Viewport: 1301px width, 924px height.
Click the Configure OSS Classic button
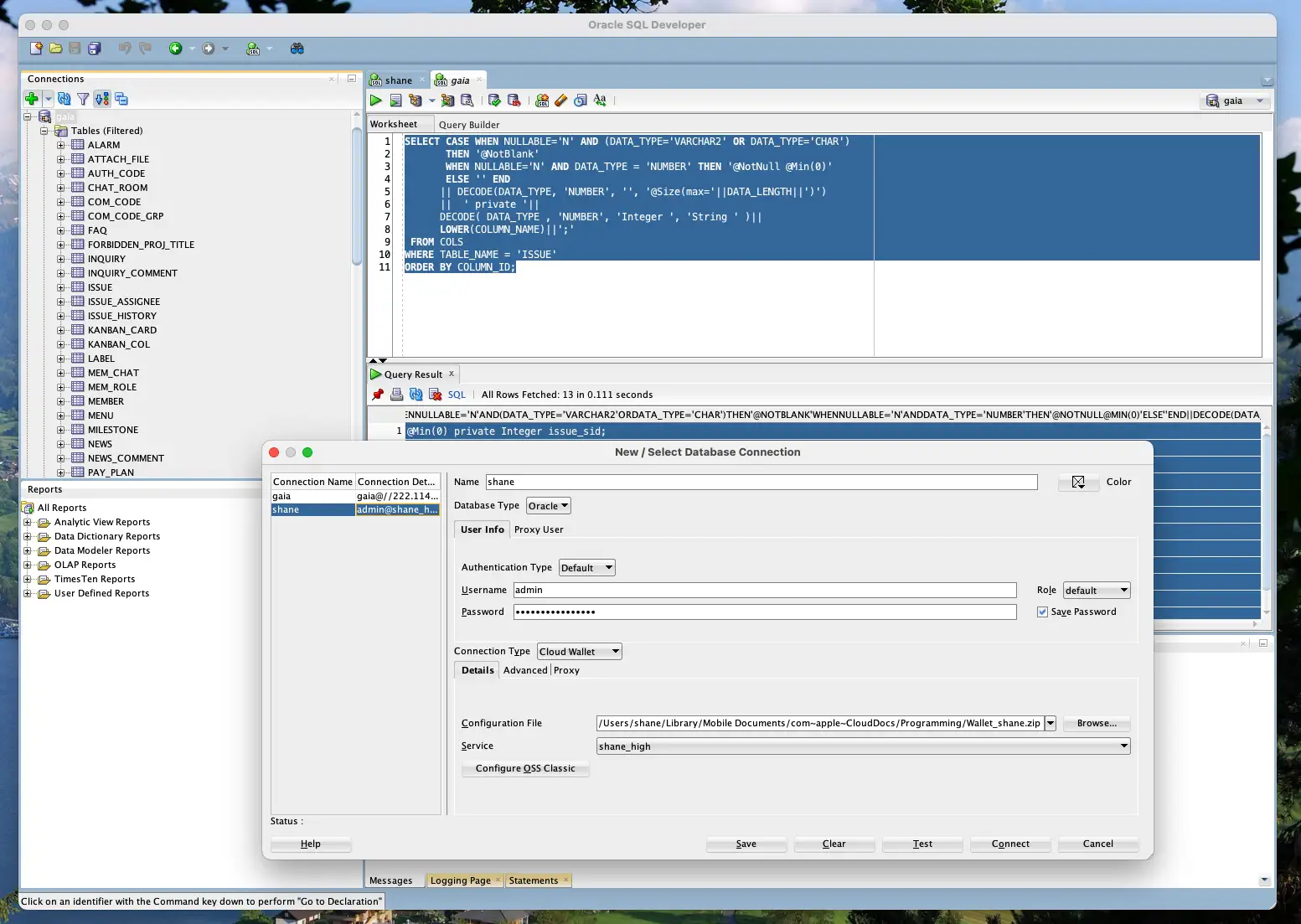[525, 769]
